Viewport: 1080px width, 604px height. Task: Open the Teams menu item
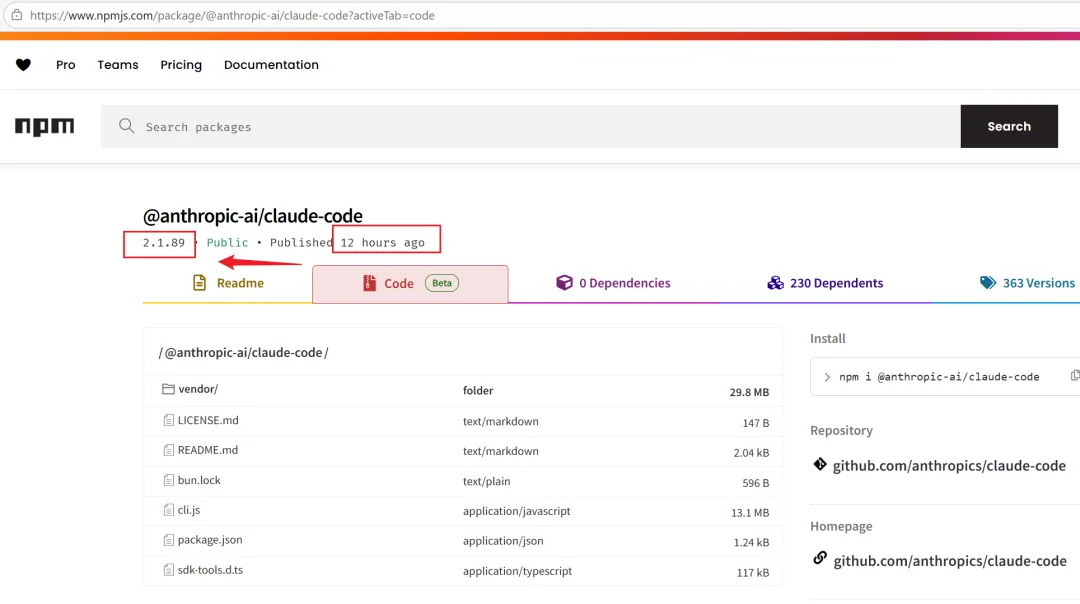coord(118,65)
